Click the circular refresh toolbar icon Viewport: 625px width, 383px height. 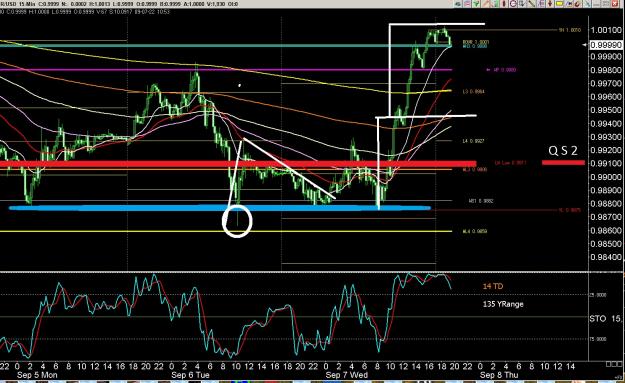(x=513, y=4)
